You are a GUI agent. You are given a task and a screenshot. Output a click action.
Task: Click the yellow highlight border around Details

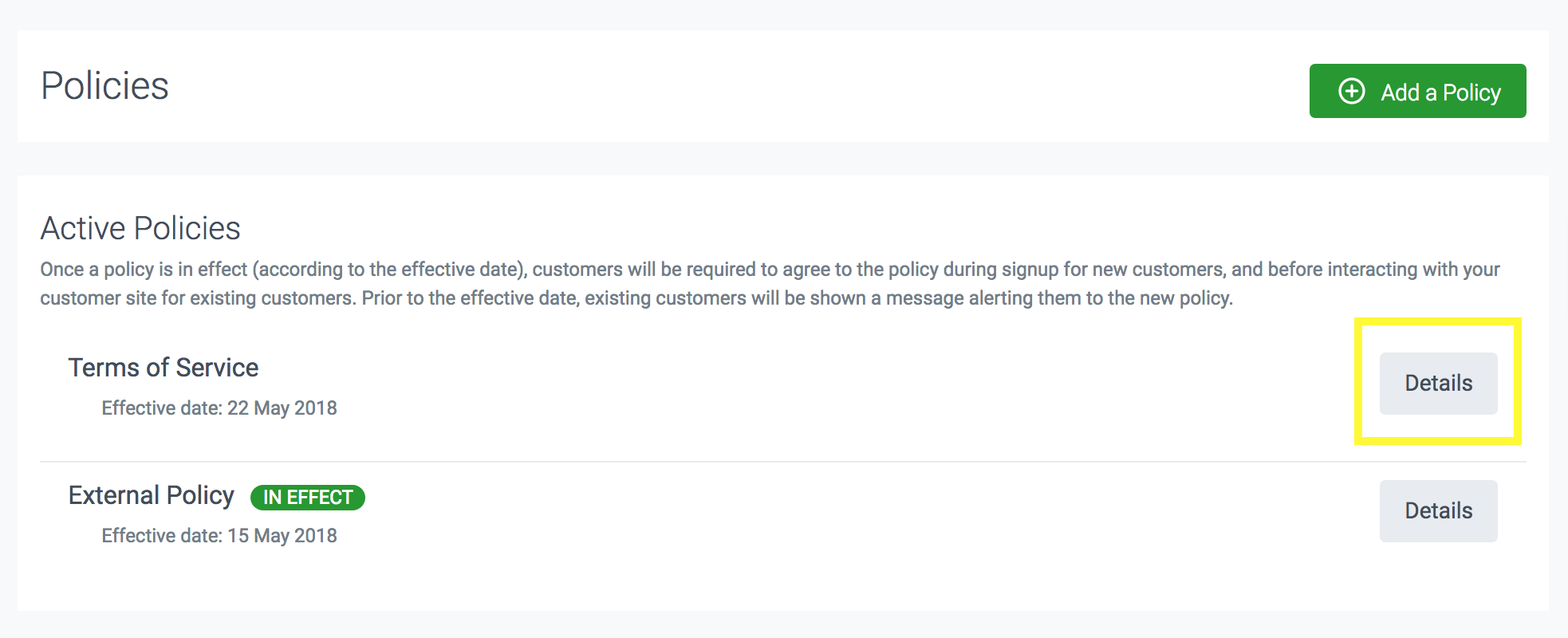[x=1358, y=383]
